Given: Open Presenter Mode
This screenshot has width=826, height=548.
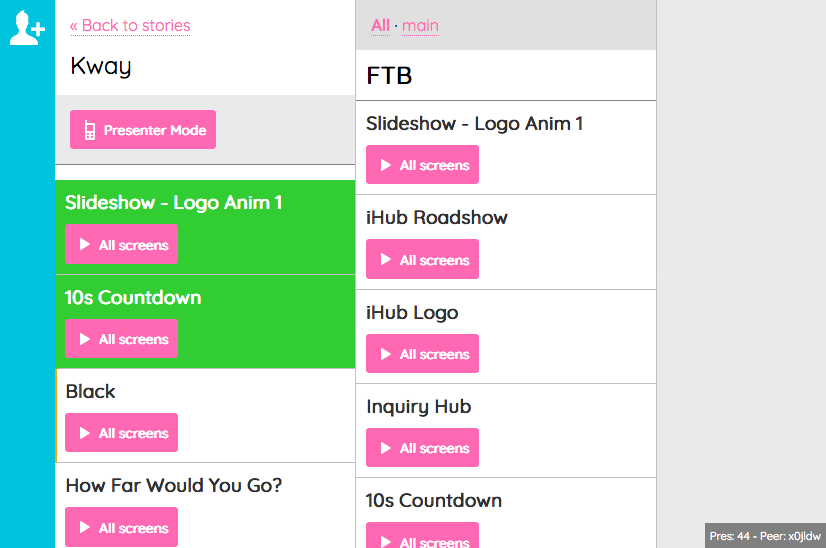Looking at the screenshot, I should tap(143, 130).
